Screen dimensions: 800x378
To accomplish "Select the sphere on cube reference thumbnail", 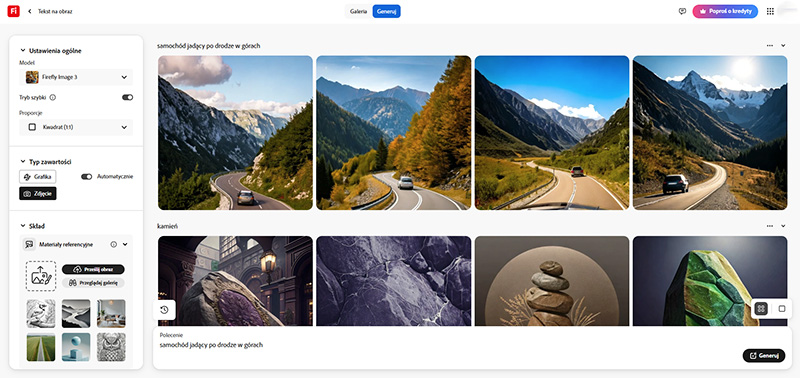I will pyautogui.click(x=76, y=347).
